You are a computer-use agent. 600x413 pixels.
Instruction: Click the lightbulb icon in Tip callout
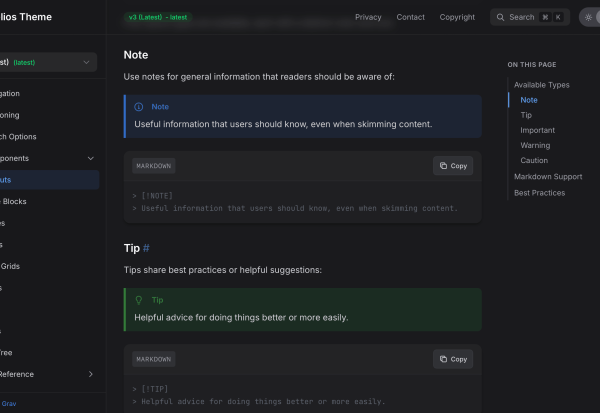[x=139, y=300]
